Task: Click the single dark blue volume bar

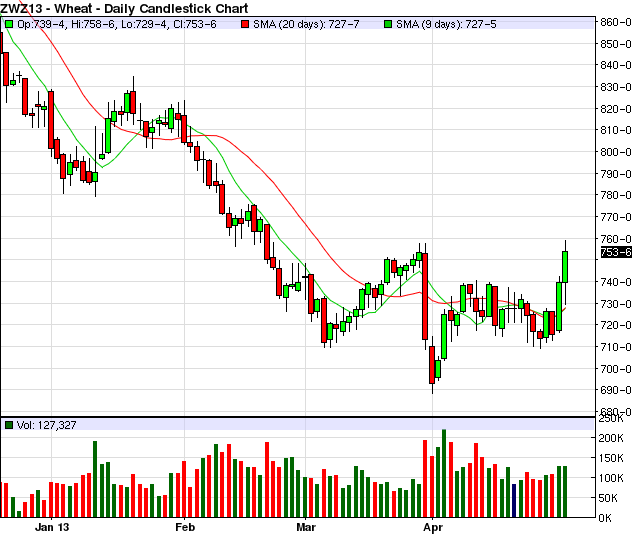Action: tap(514, 500)
